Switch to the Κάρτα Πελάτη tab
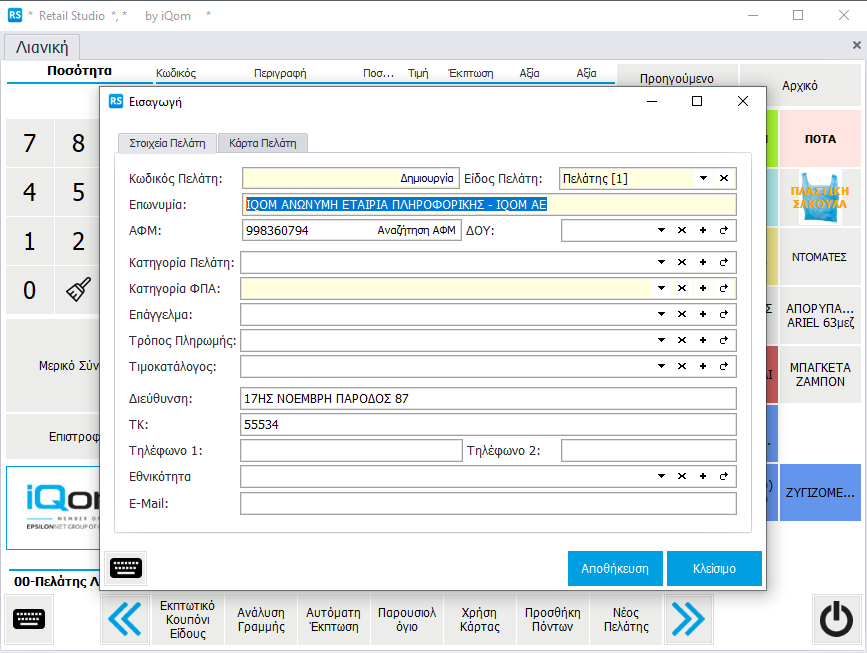Viewport: 867px width, 653px height. [x=263, y=143]
